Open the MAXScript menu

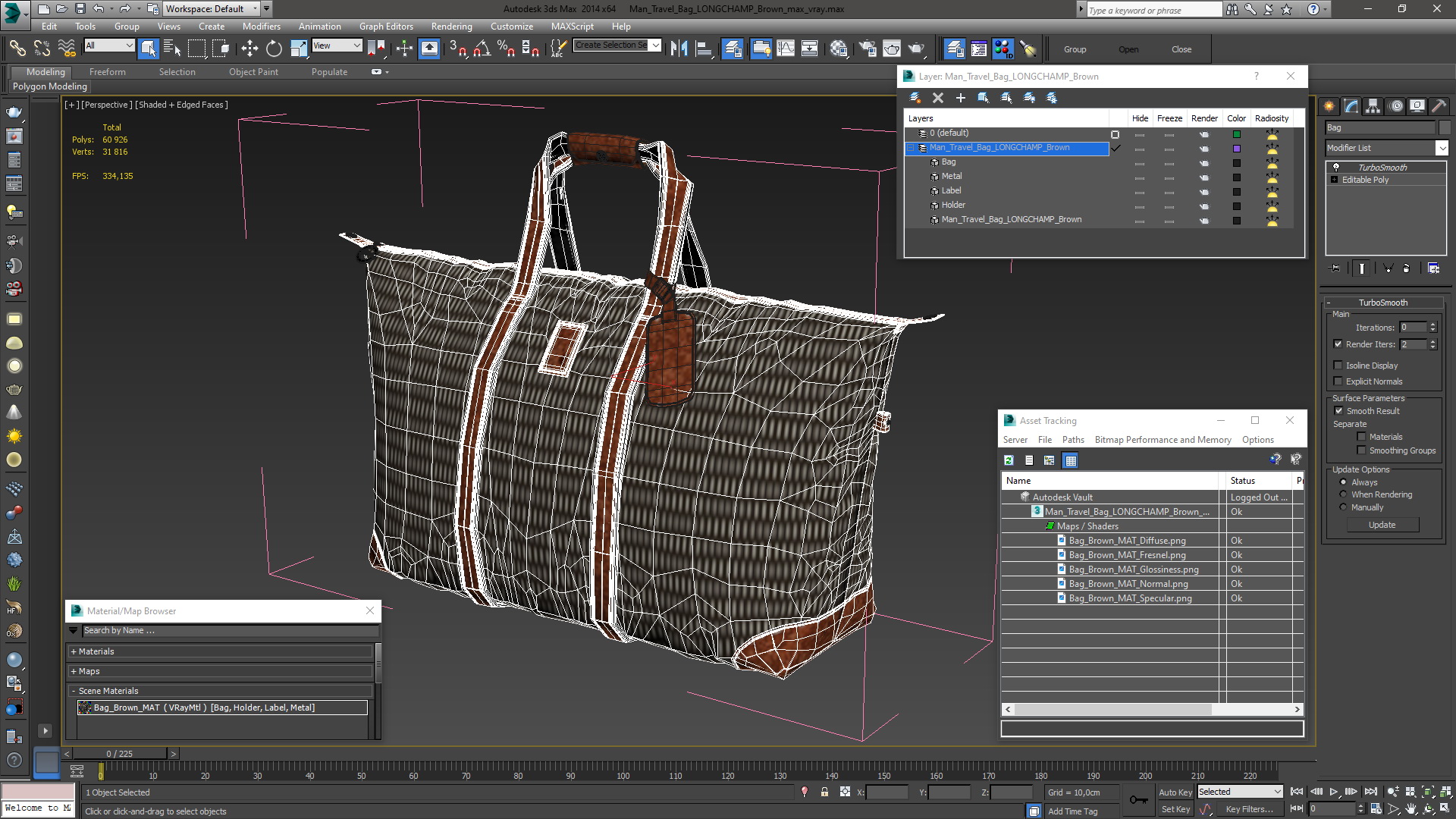[x=572, y=26]
